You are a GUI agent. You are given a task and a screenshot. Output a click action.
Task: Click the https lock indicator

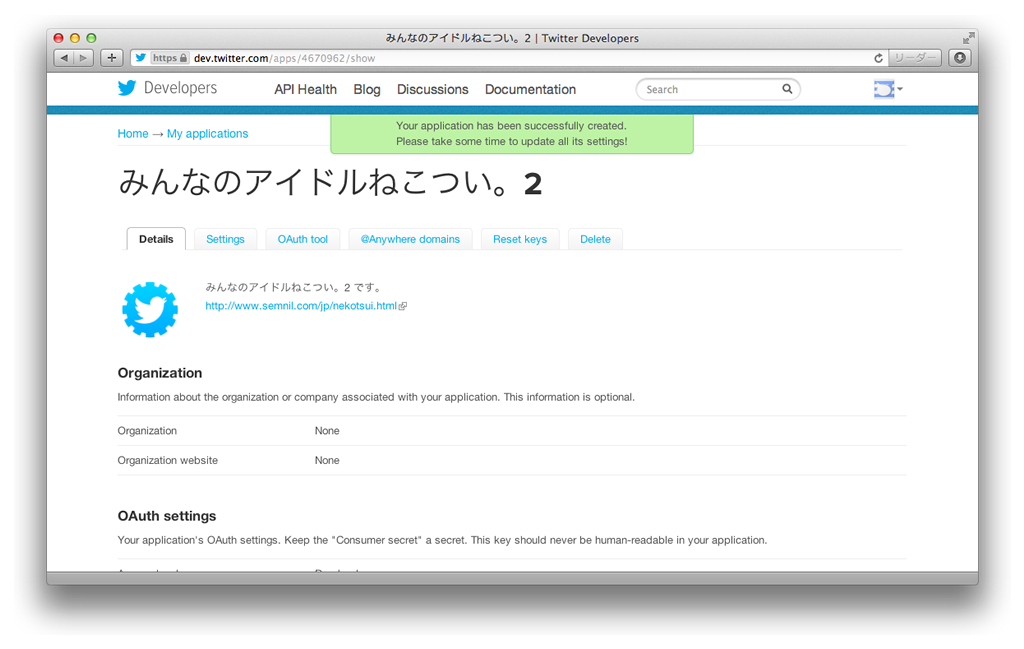(x=170, y=58)
